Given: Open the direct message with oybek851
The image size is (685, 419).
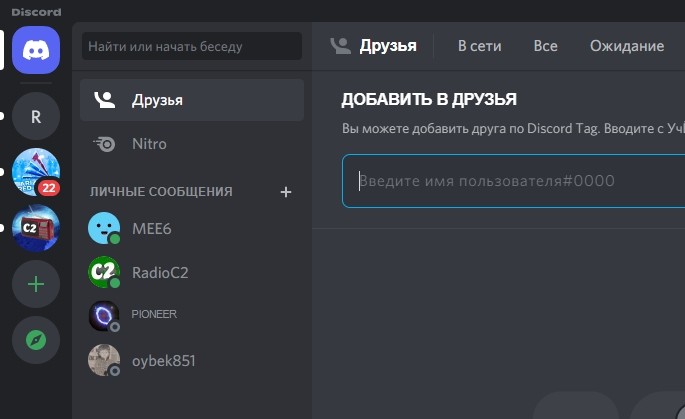Looking at the screenshot, I should (192, 361).
